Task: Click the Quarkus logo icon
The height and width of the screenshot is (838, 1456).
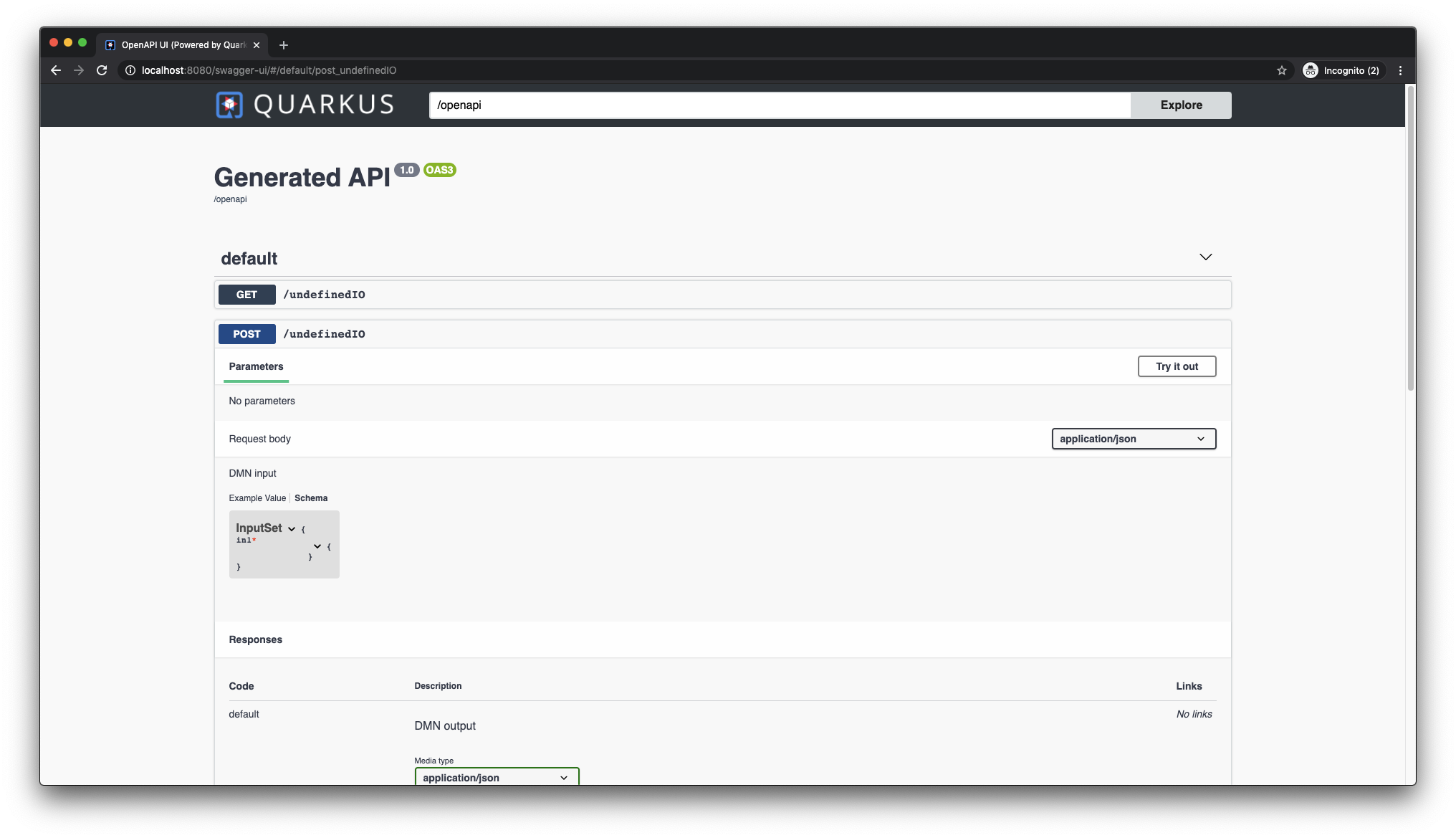Action: pos(229,105)
